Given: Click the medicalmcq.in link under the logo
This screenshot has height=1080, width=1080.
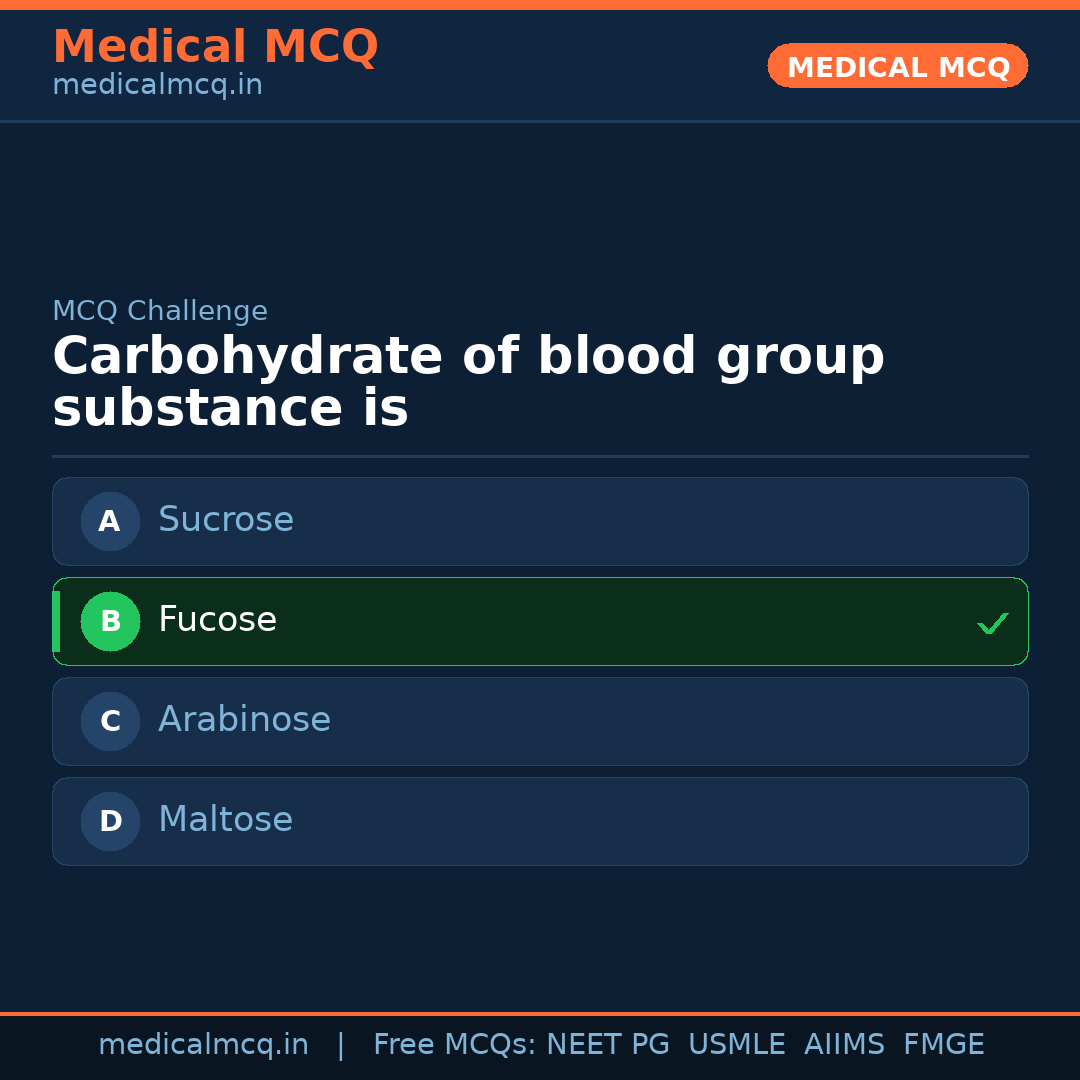Looking at the screenshot, I should coord(156,84).
